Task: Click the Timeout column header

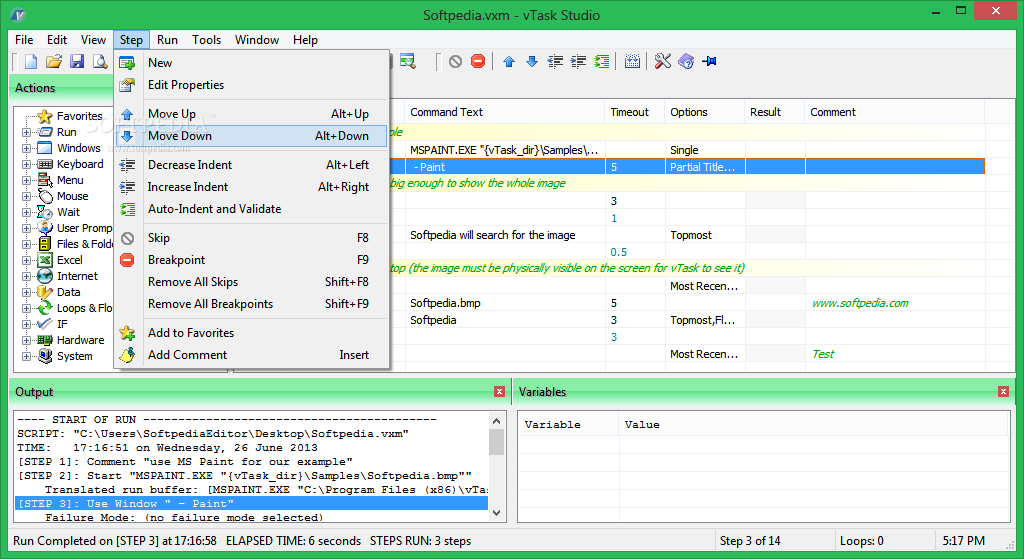Action: click(x=635, y=112)
